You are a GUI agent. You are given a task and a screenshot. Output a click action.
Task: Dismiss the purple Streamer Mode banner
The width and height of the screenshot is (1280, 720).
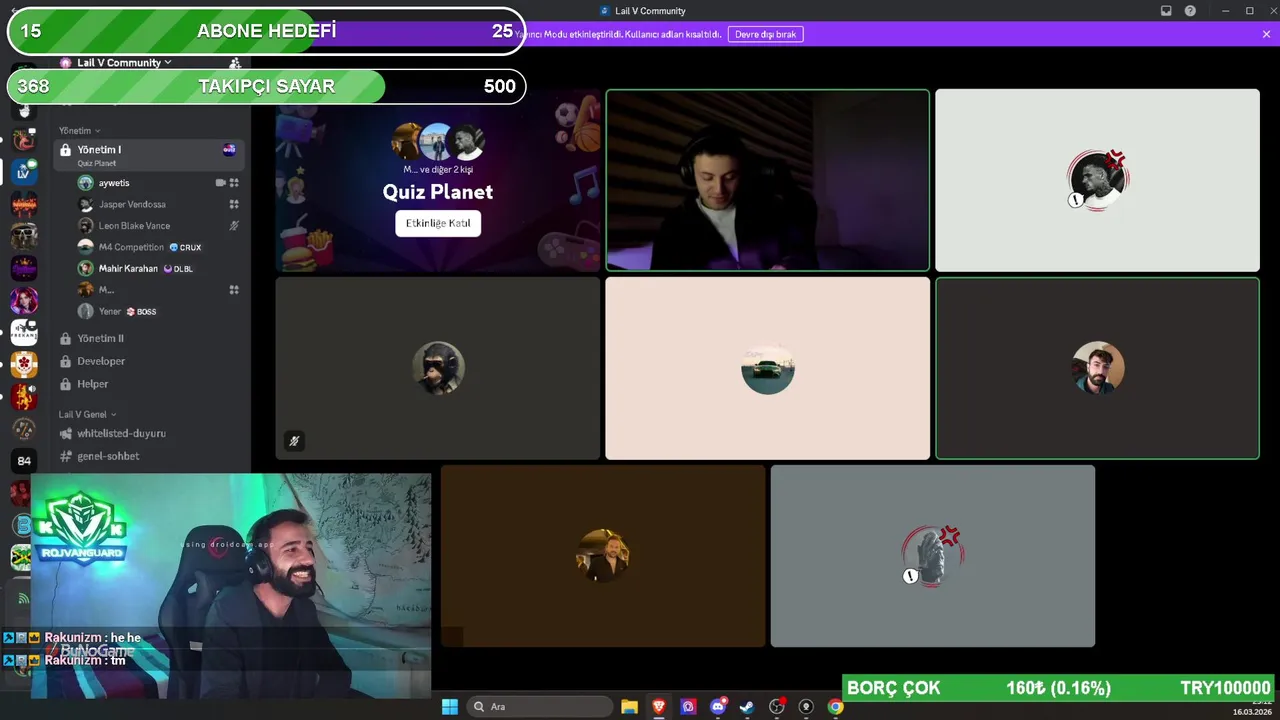tap(1266, 34)
